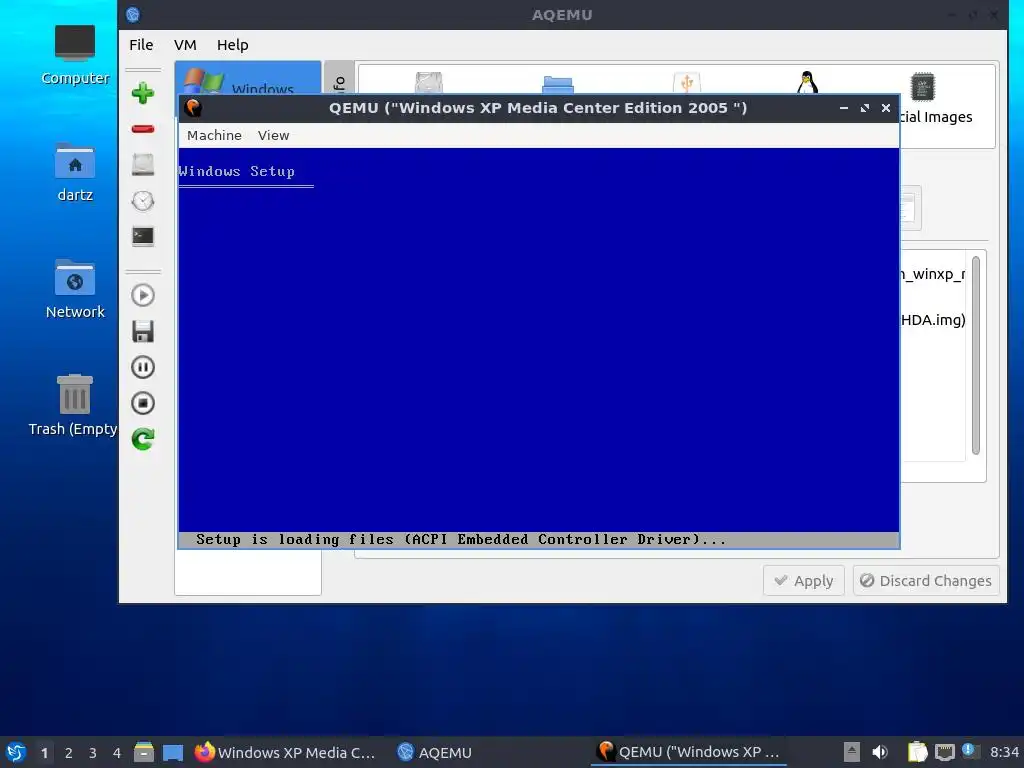This screenshot has height=768, width=1024.
Task: Minimize the QEMU window
Action: pyautogui.click(x=844, y=108)
